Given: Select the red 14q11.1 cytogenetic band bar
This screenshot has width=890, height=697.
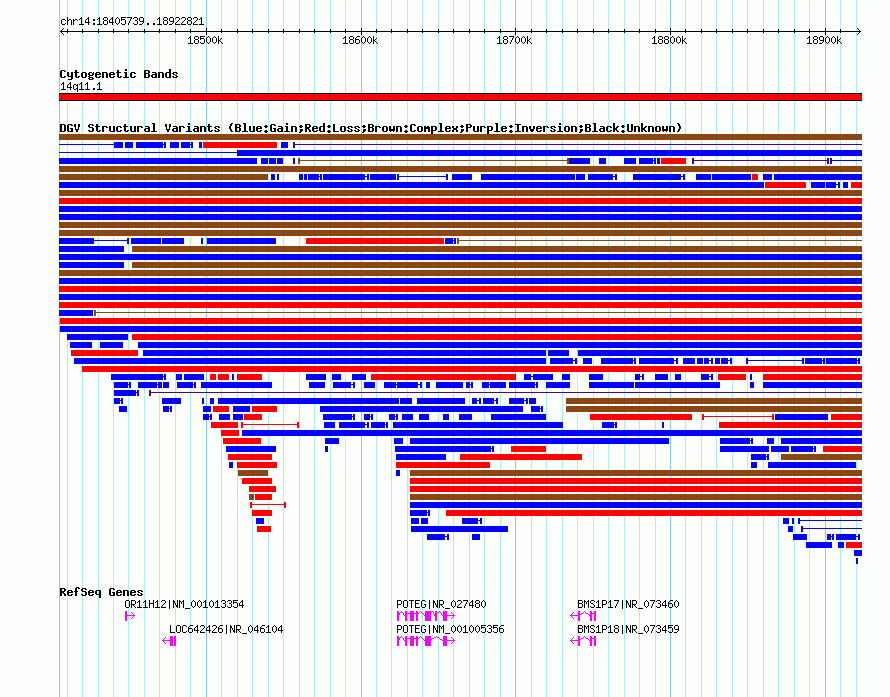Looking at the screenshot, I should tap(460, 97).
